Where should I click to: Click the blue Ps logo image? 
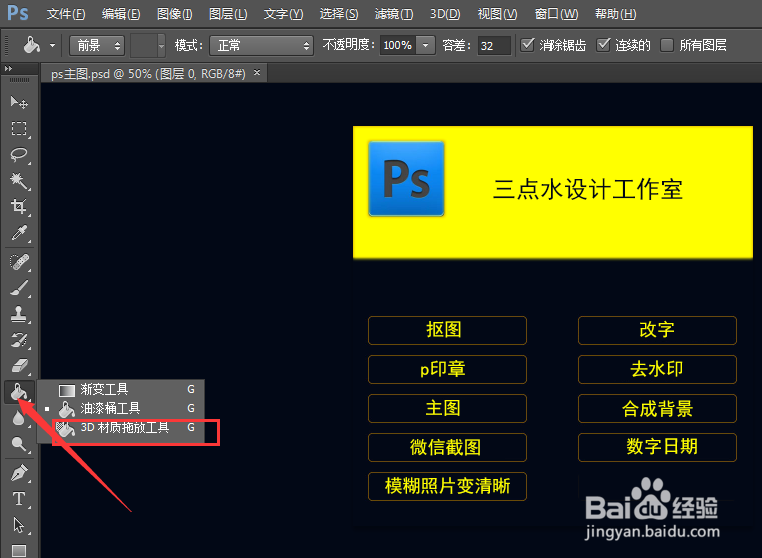coord(406,178)
